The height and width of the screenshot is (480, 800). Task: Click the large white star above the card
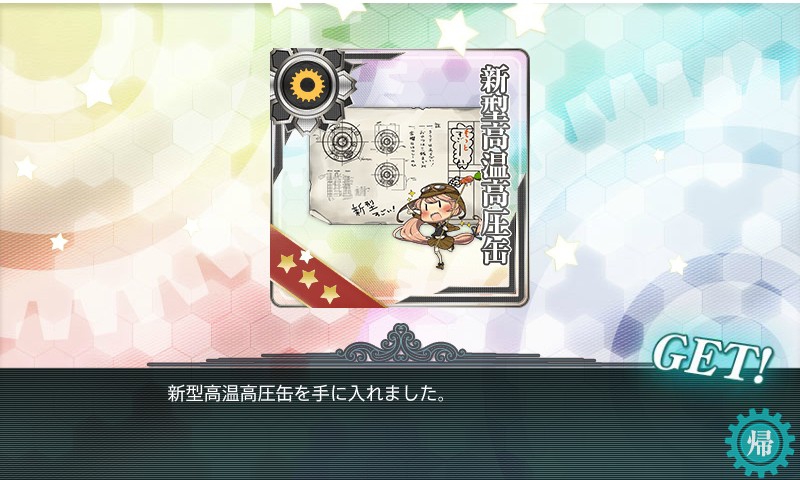(x=457, y=31)
